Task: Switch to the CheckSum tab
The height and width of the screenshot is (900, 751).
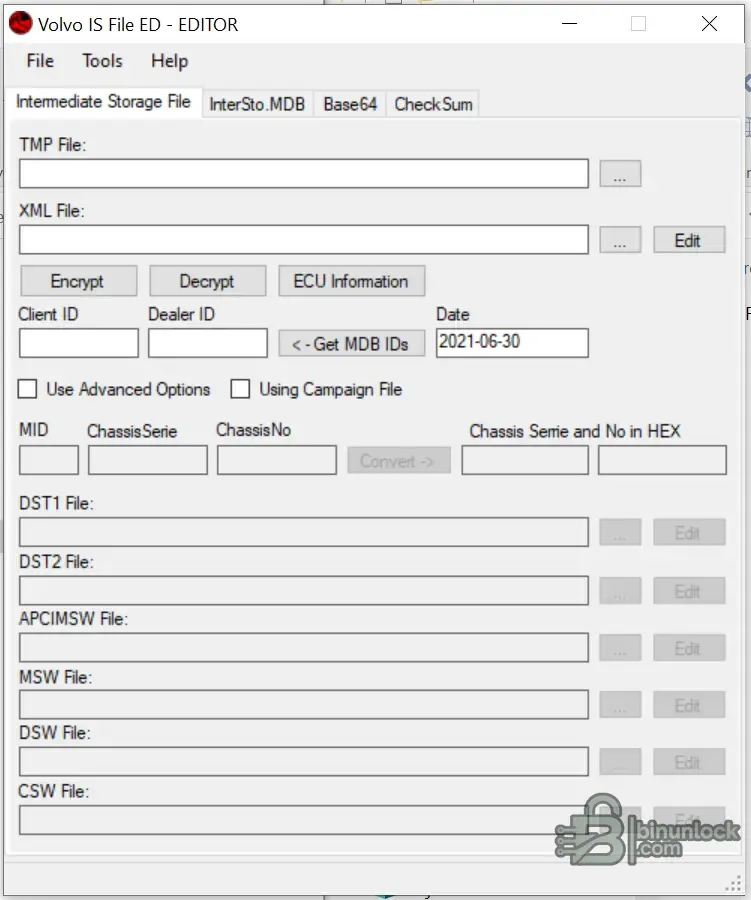Action: pyautogui.click(x=433, y=104)
